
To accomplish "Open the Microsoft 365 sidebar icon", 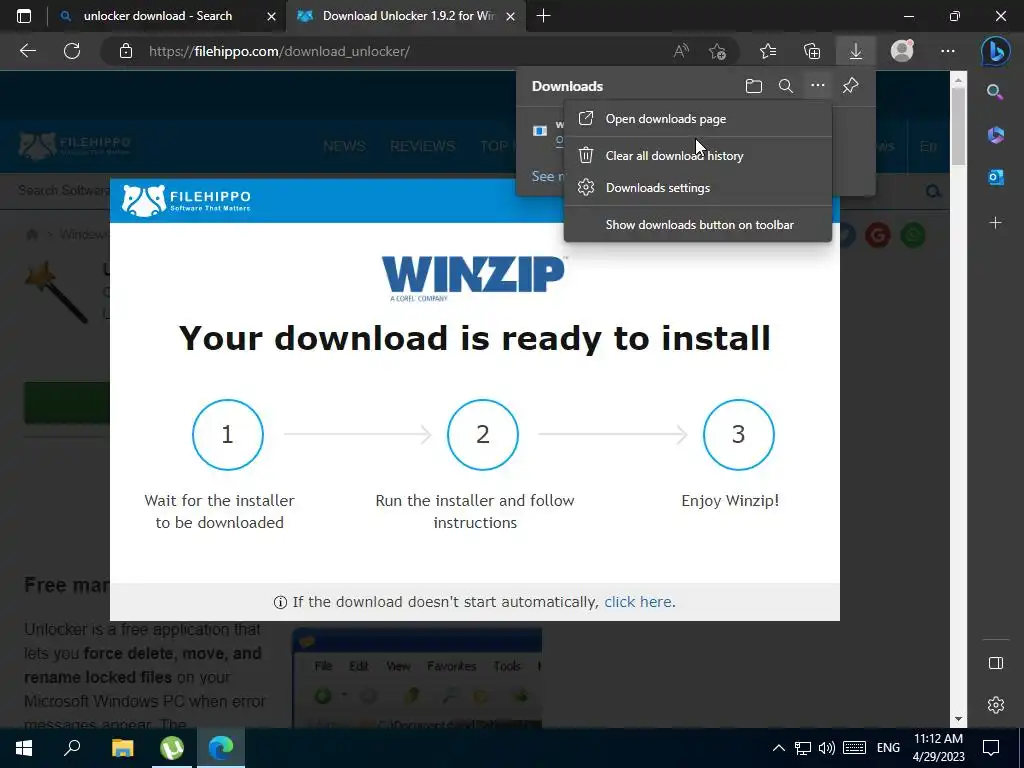I will [995, 135].
